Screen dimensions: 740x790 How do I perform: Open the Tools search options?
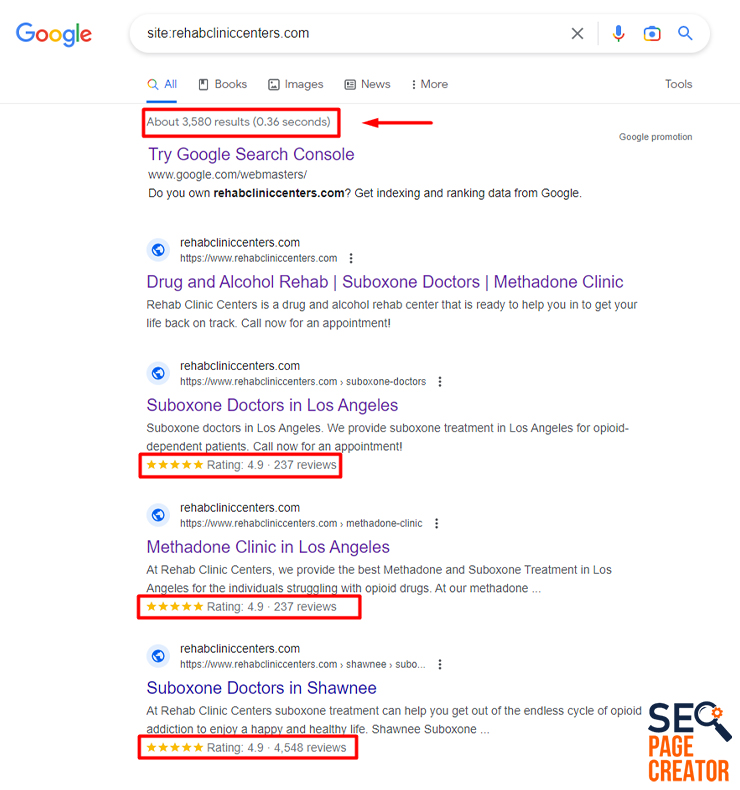[x=679, y=84]
